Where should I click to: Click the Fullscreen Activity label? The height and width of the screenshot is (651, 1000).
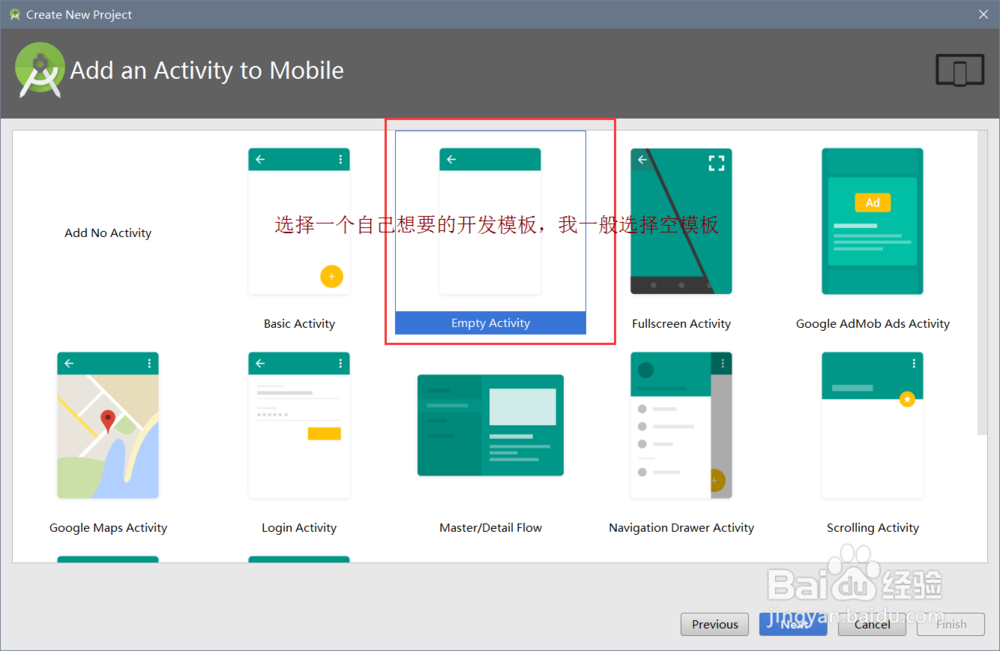click(681, 324)
